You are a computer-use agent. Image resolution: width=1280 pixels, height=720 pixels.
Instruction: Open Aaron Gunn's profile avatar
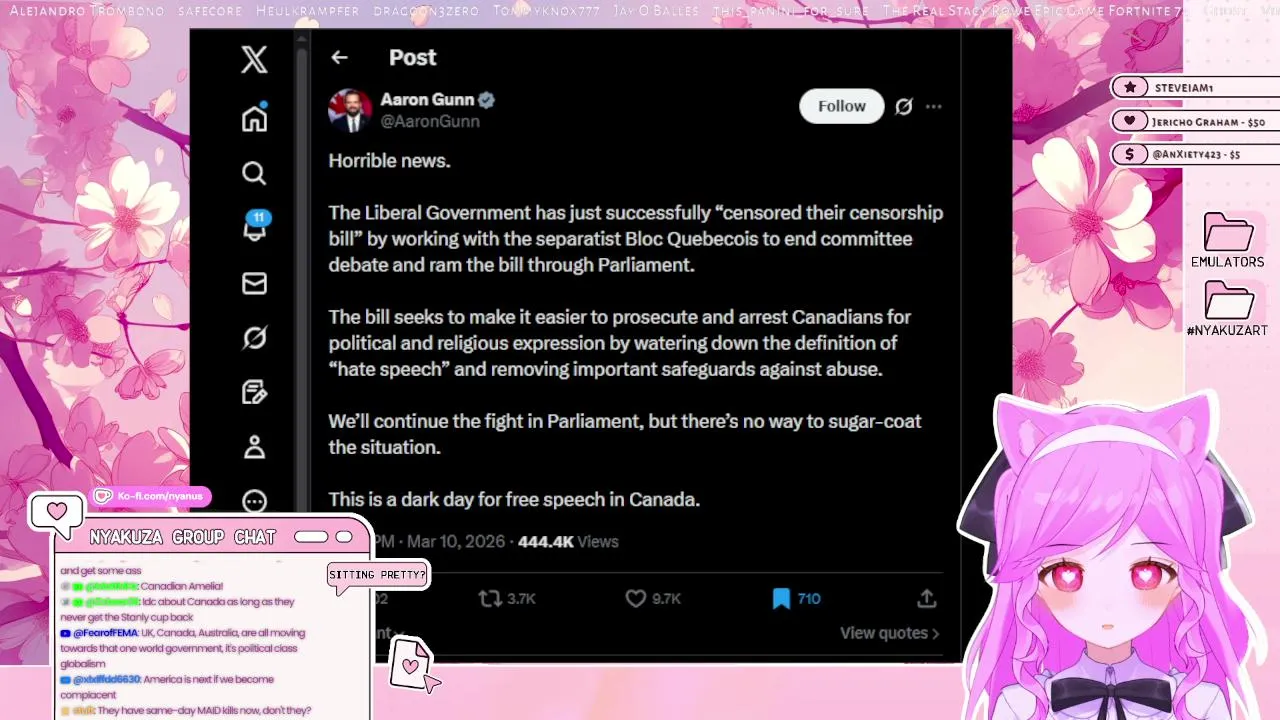point(350,110)
